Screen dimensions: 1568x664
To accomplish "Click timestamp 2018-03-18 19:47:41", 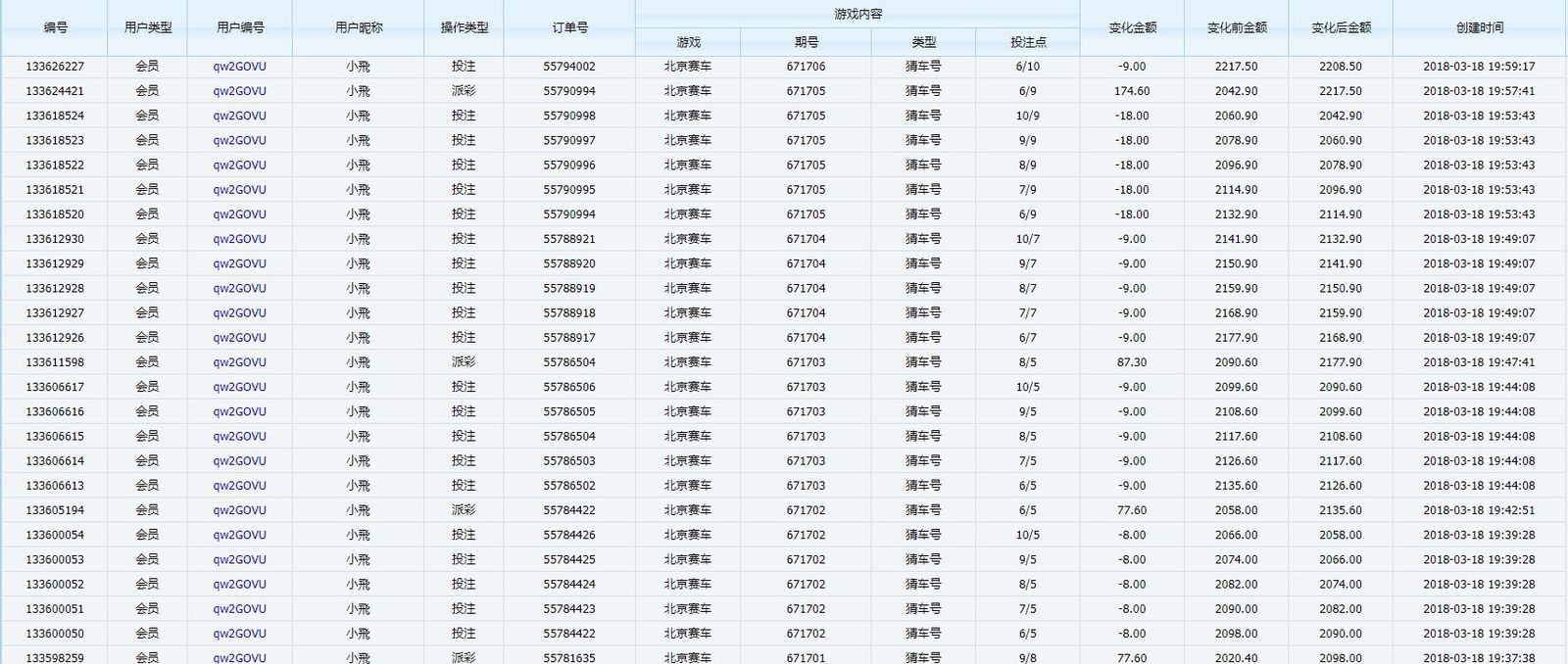I will 1479,362.
